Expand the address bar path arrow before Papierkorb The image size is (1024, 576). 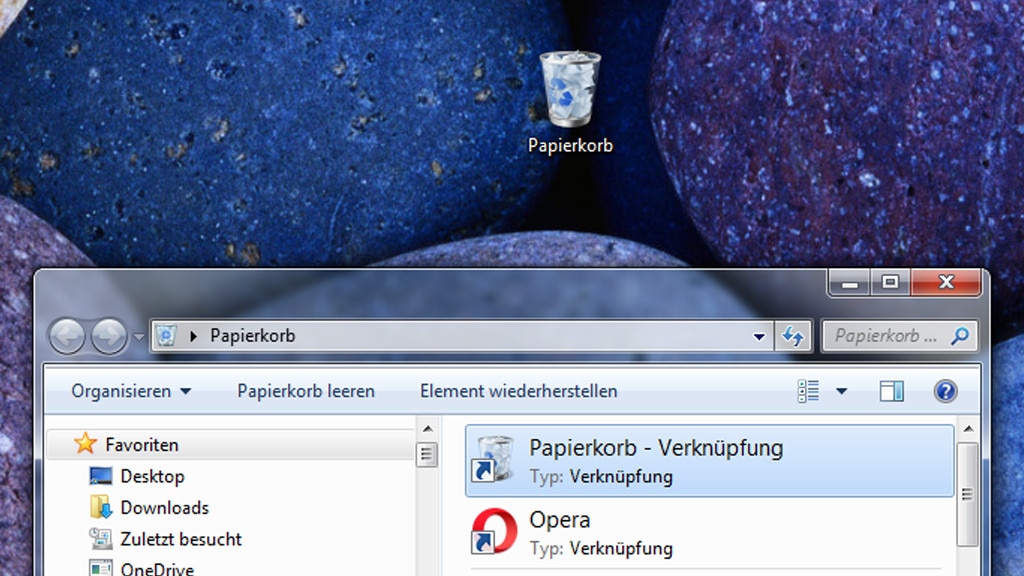(193, 336)
